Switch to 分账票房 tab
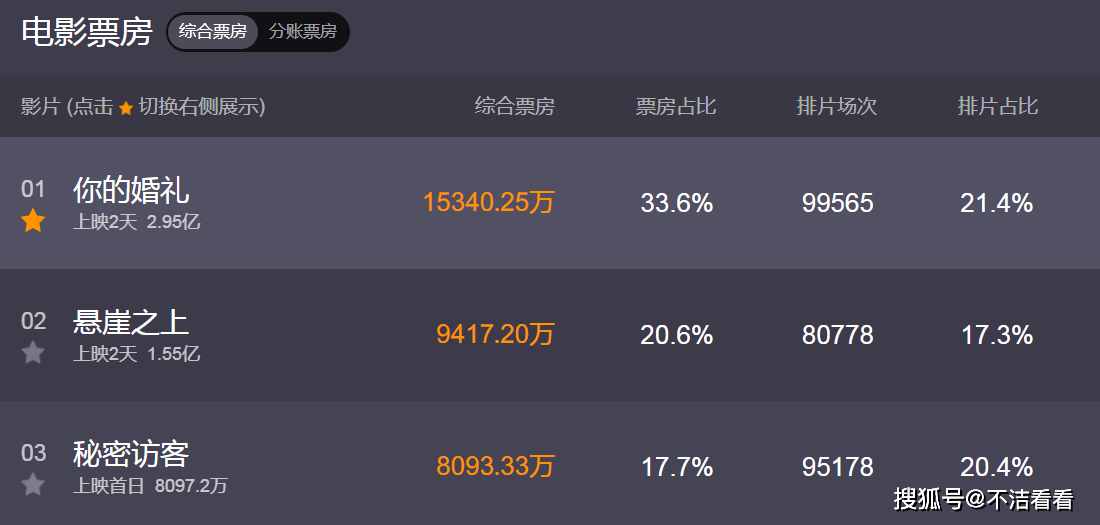The width and height of the screenshot is (1100, 525). point(302,32)
